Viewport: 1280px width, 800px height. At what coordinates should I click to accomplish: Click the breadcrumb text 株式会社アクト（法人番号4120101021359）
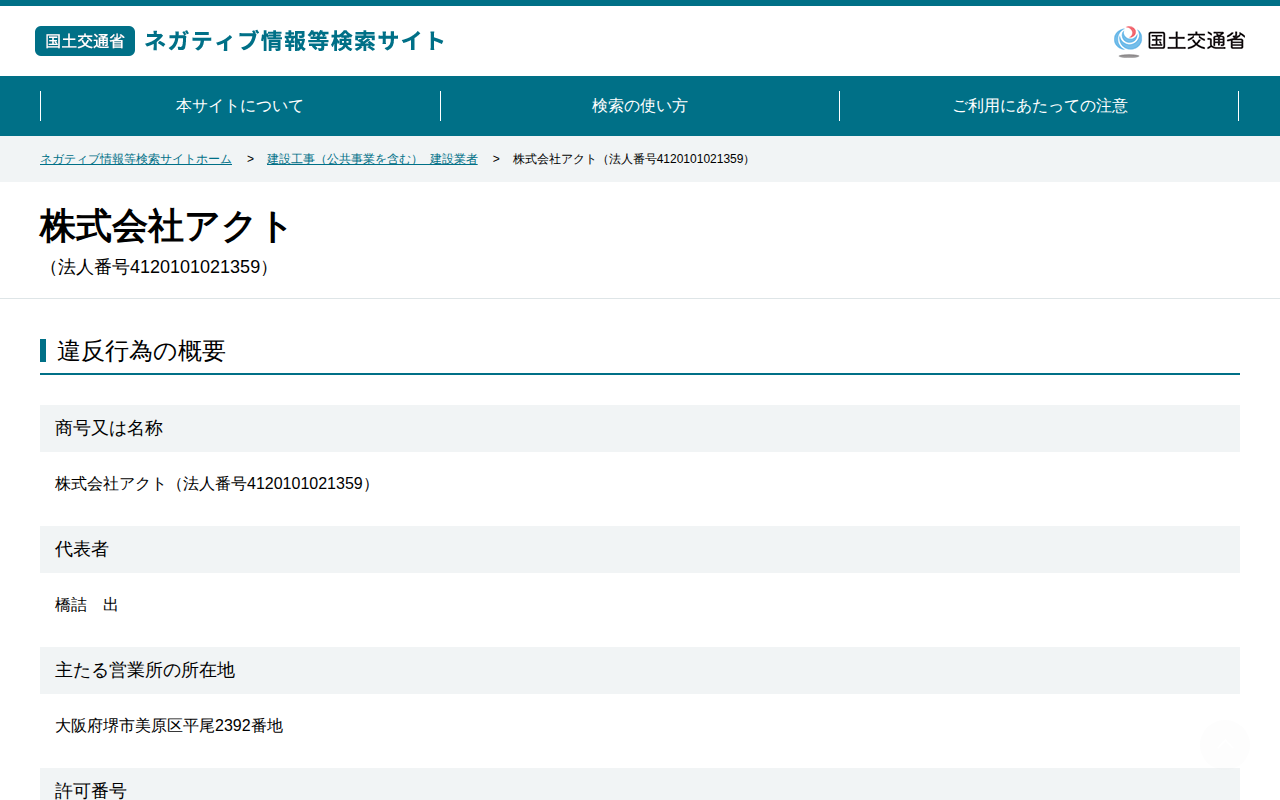coord(633,159)
